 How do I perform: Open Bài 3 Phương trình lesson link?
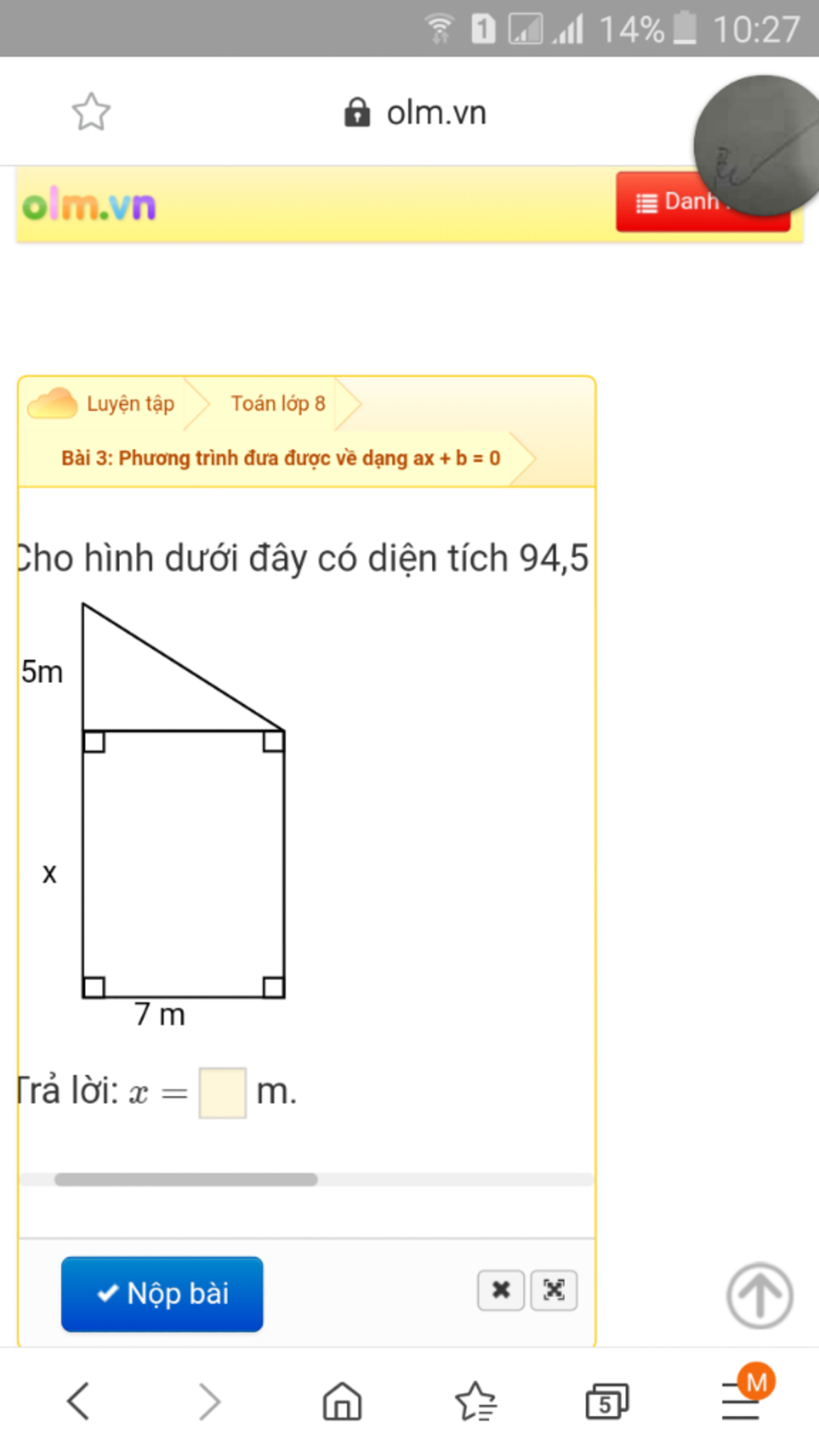point(281,458)
